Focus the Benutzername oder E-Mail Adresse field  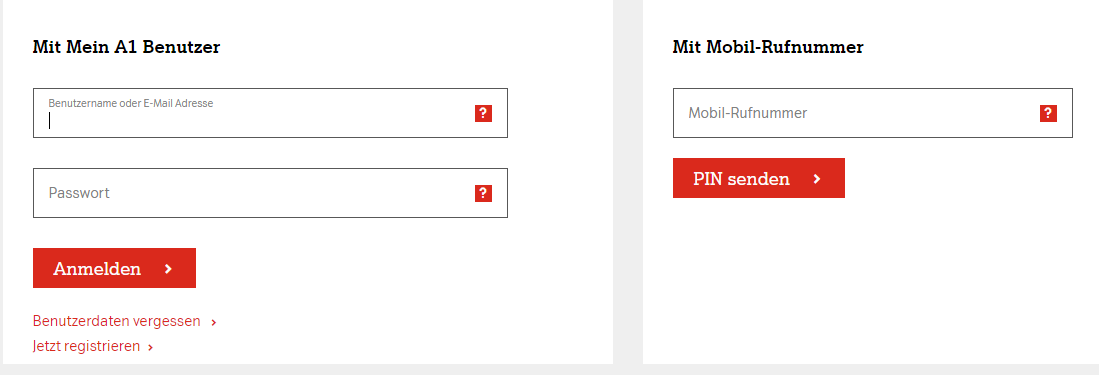[x=270, y=113]
